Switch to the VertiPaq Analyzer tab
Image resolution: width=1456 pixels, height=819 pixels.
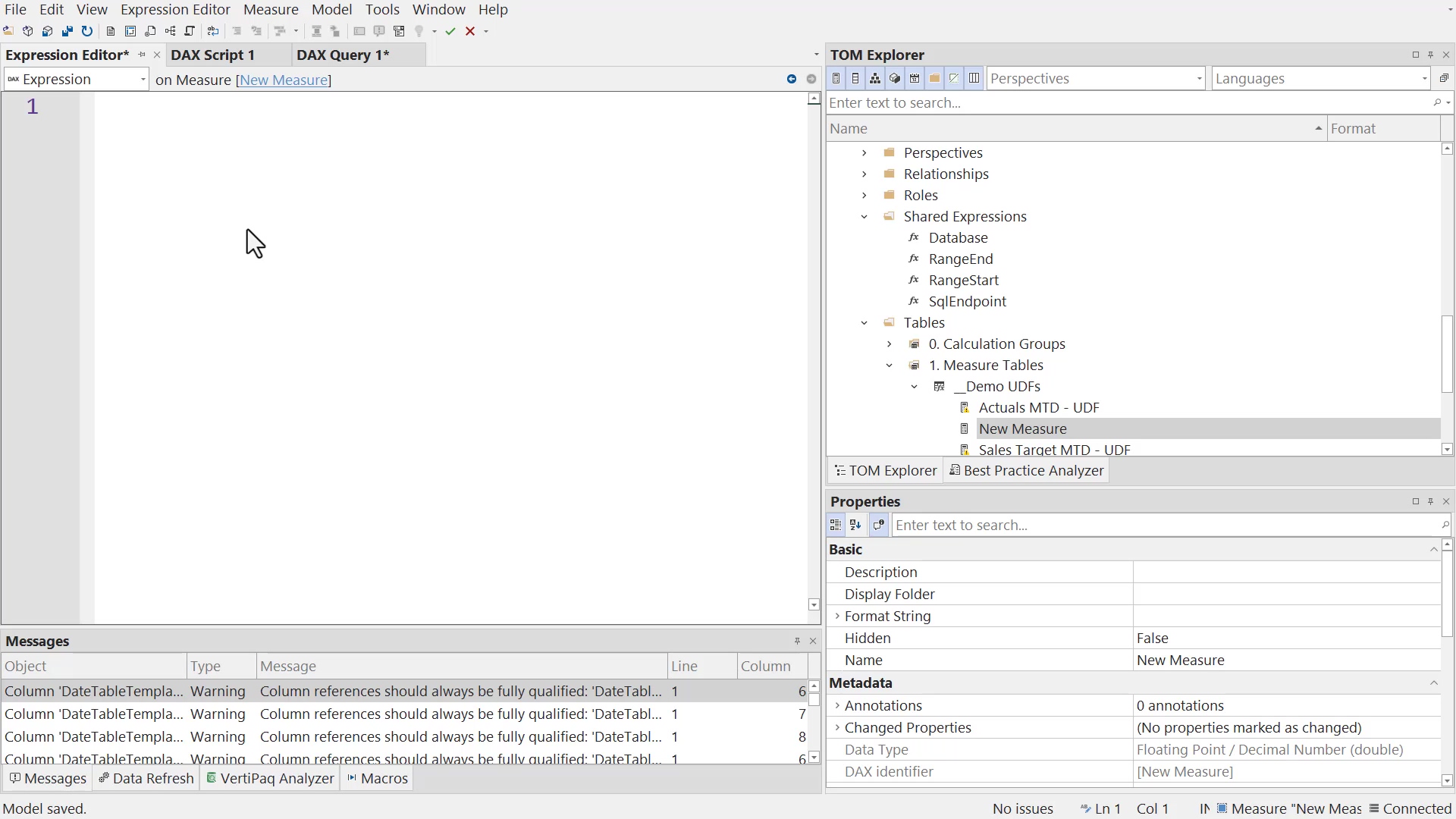point(270,778)
